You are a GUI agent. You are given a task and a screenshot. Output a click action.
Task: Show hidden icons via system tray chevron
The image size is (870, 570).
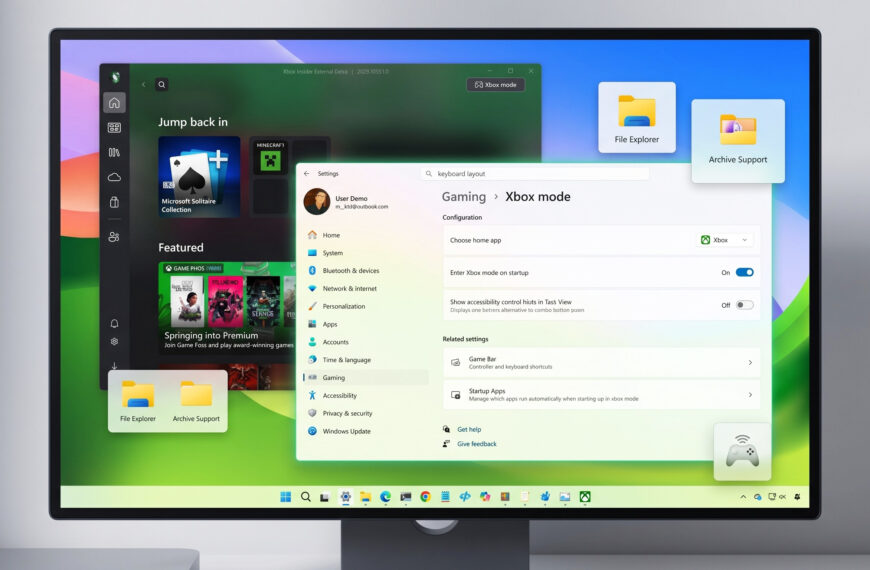coord(743,497)
